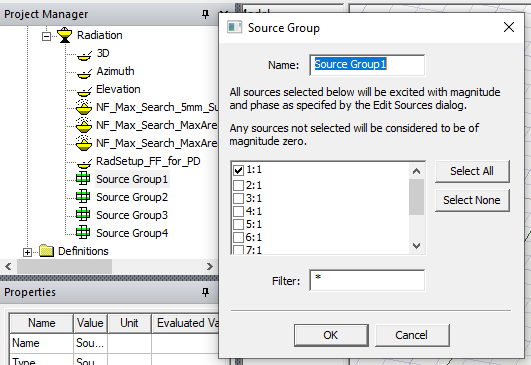Viewport: 531px width, 365px height.
Task: Enable source 4:1 checkbox
Action: [x=238, y=211]
